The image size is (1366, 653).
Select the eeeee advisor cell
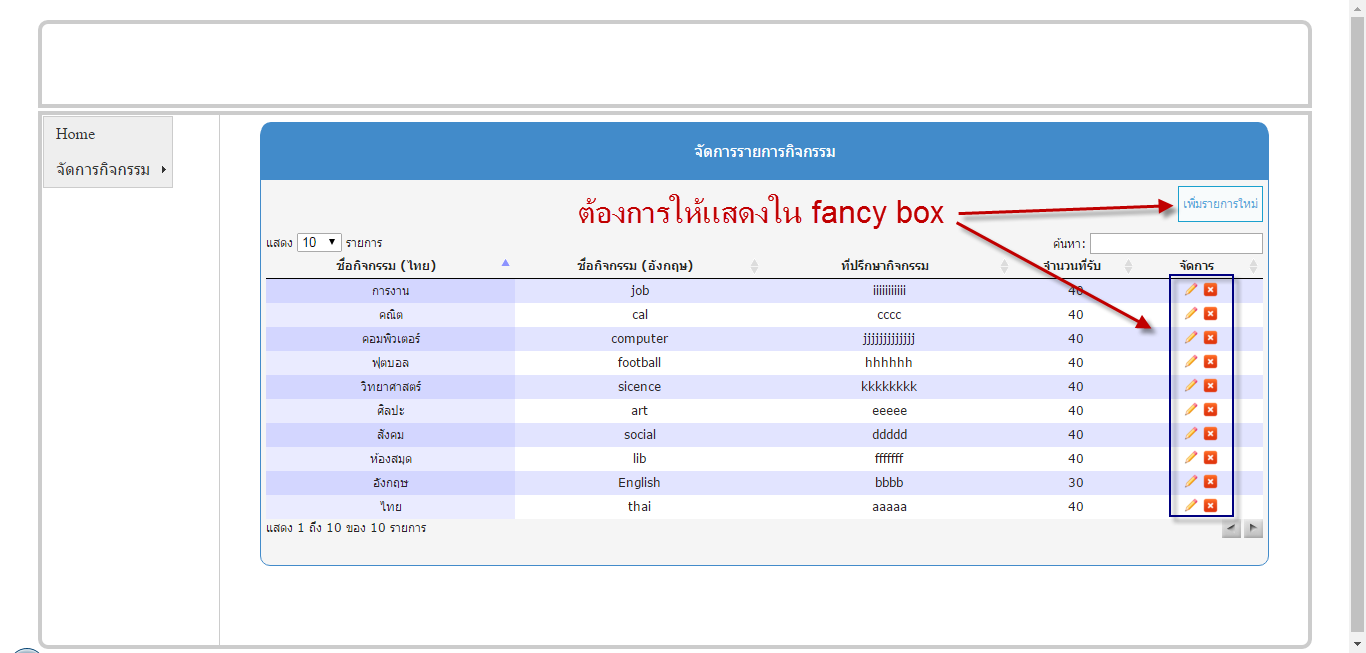tap(888, 411)
